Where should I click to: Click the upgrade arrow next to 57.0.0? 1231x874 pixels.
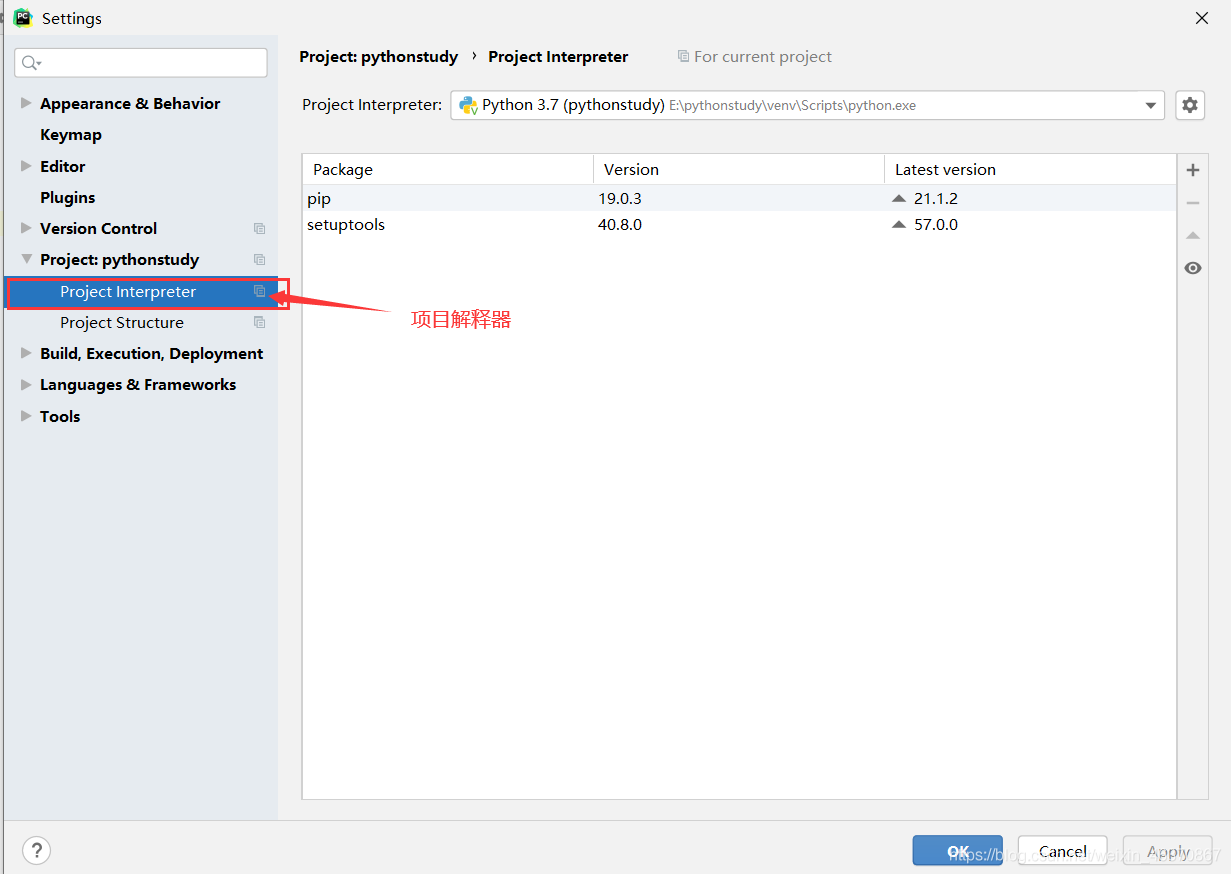click(x=899, y=225)
